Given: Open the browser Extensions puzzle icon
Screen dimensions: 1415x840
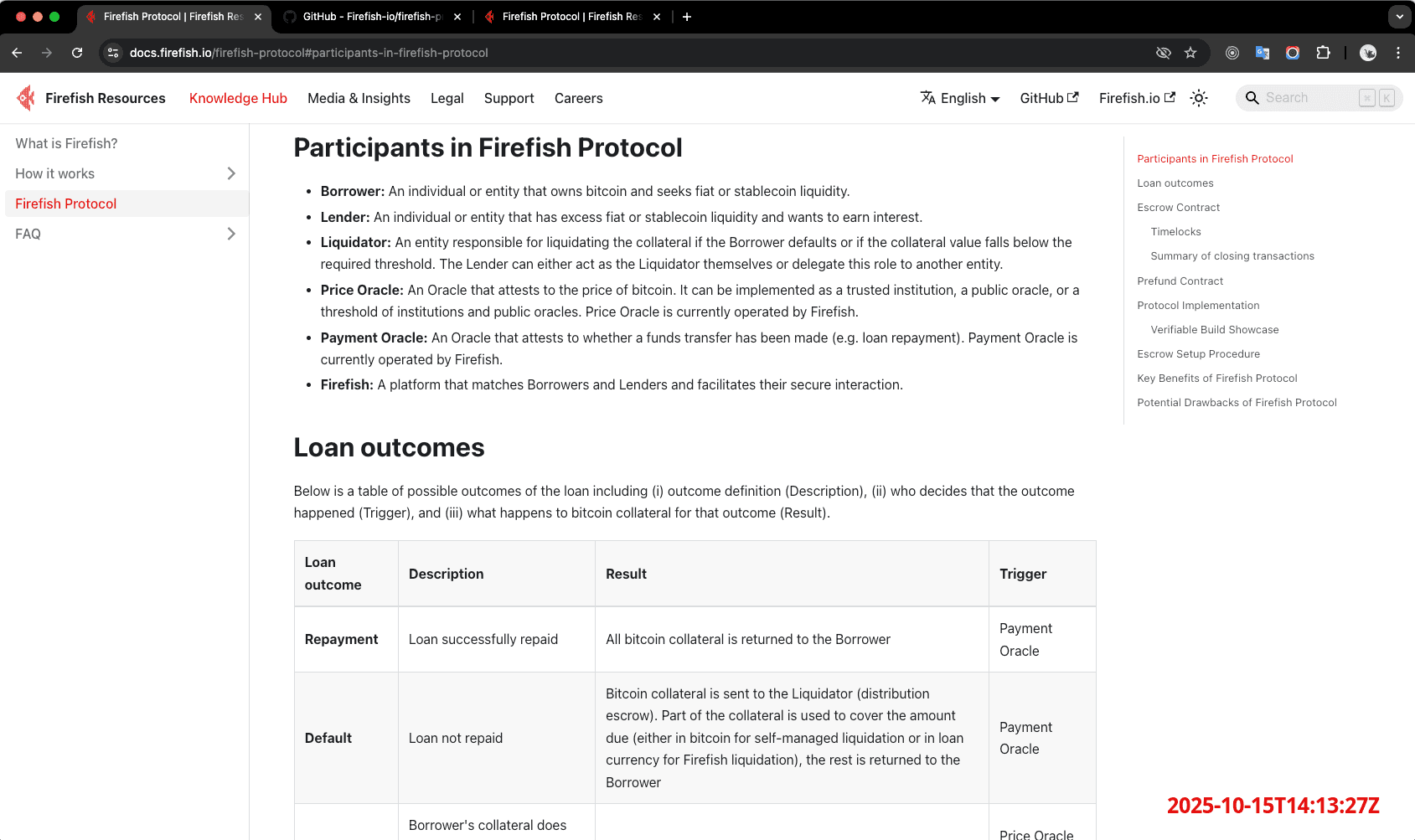Looking at the screenshot, I should pyautogui.click(x=1324, y=52).
